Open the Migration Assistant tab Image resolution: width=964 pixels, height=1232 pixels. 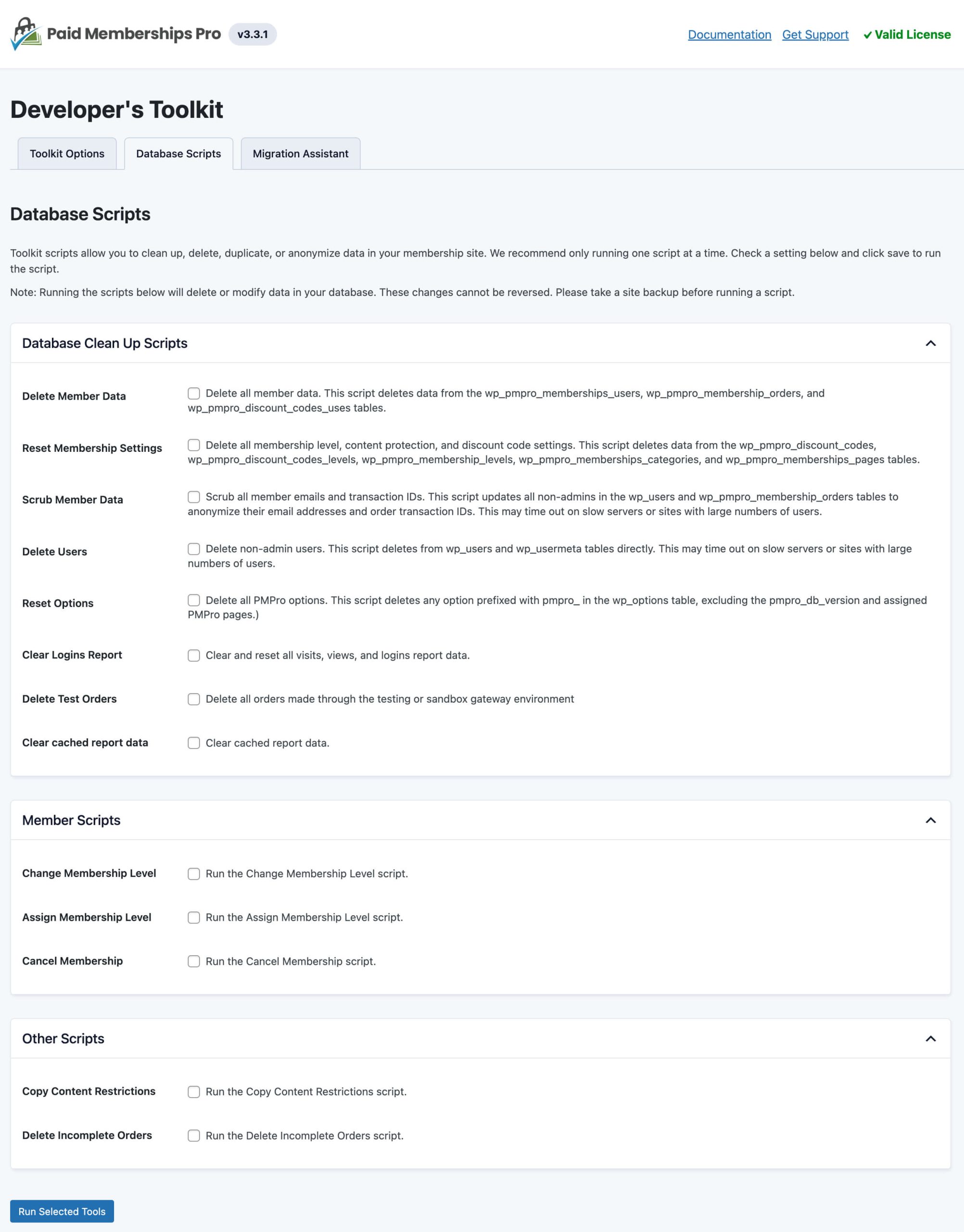301,153
